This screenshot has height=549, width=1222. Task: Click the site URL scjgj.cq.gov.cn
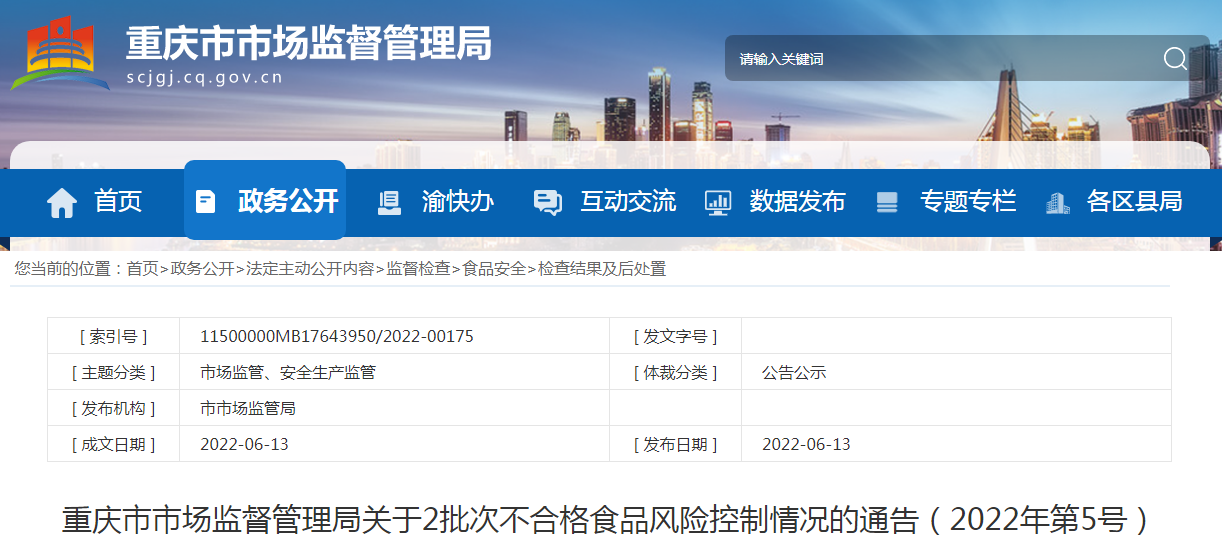click(205, 78)
